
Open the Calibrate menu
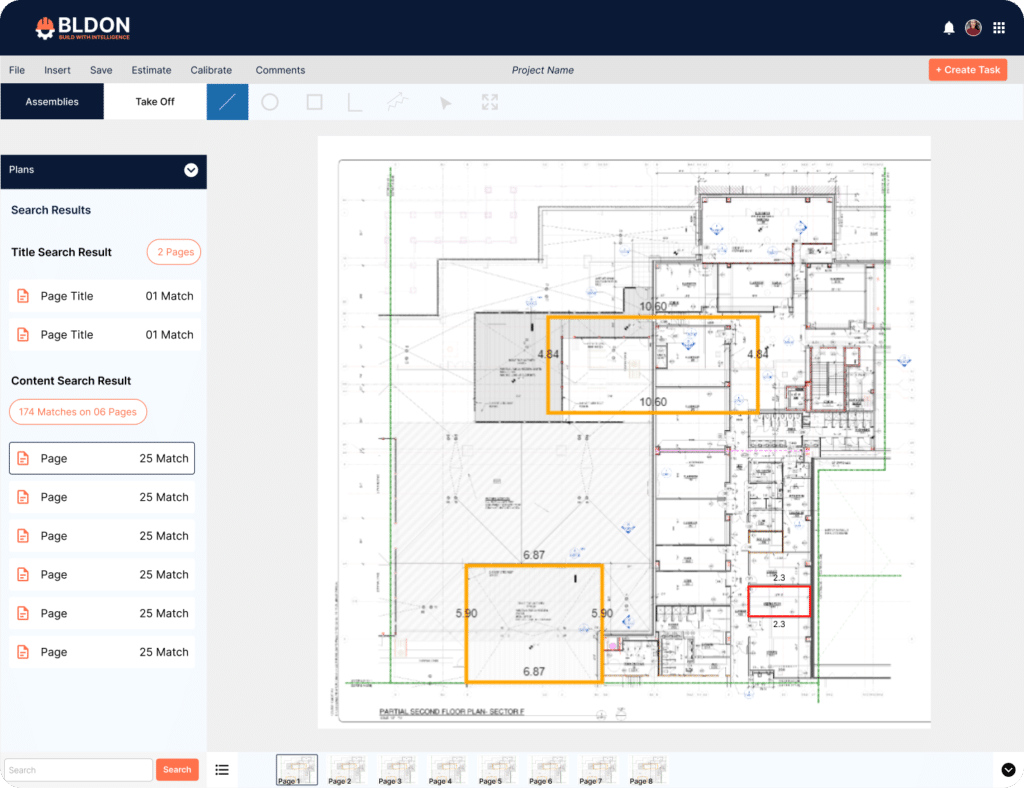211,70
